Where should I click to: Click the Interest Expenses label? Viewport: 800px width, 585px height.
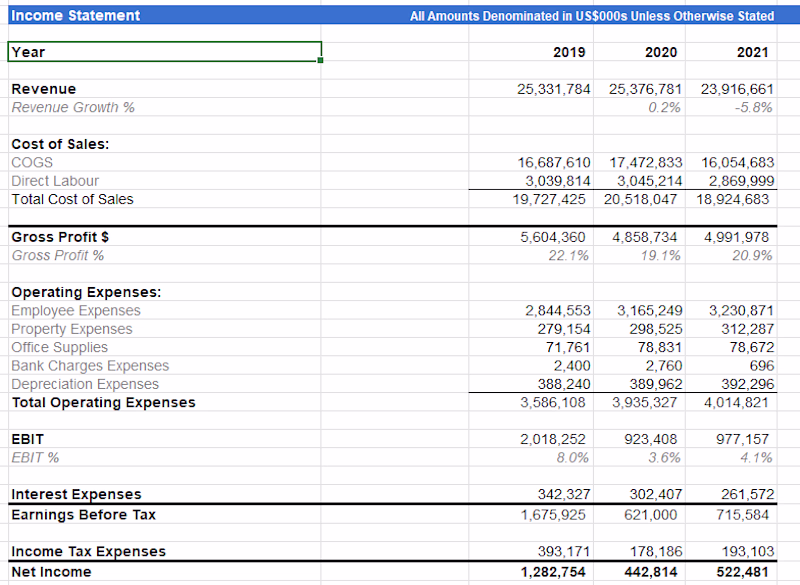tap(76, 494)
